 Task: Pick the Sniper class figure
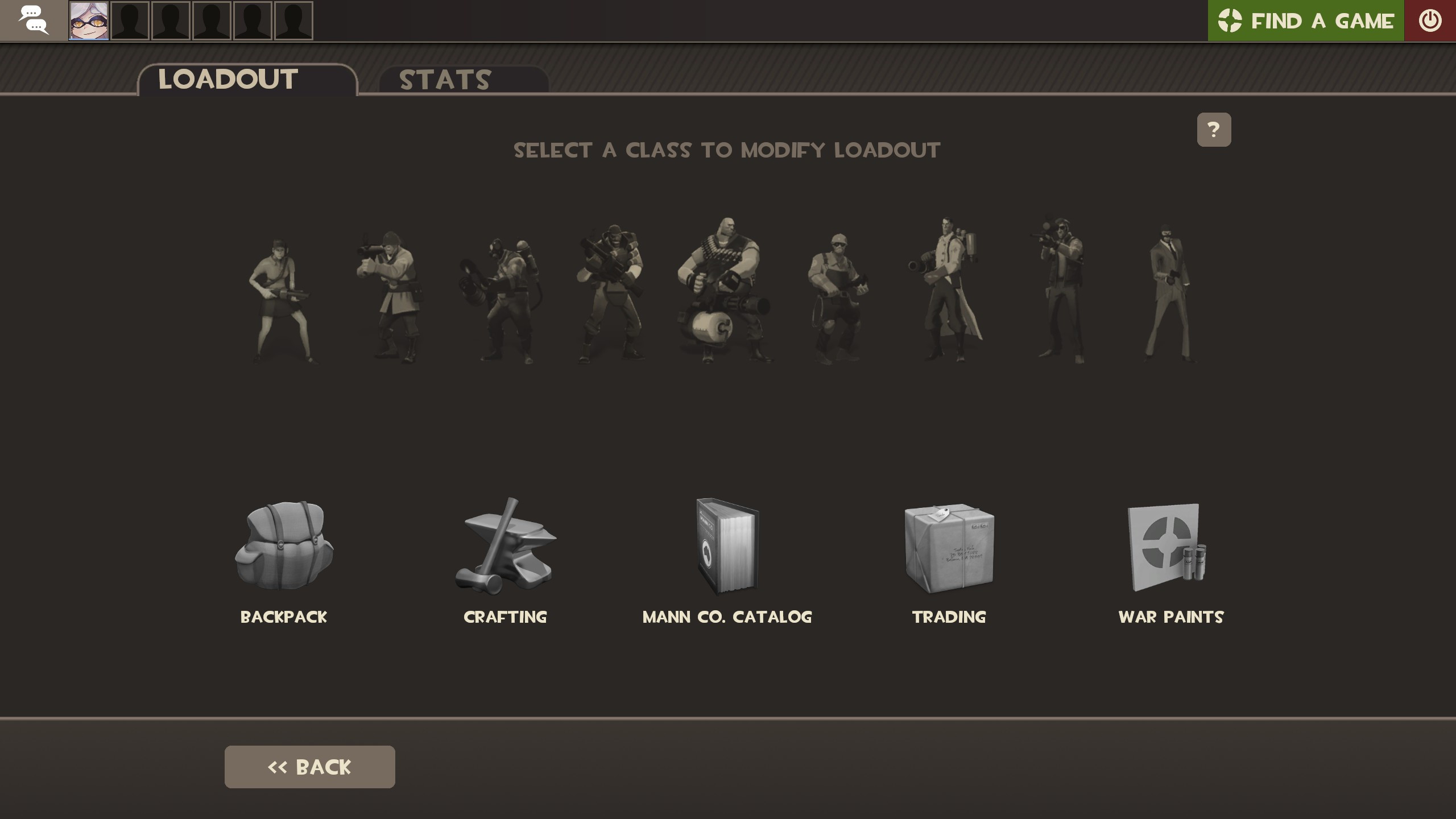point(1059,289)
